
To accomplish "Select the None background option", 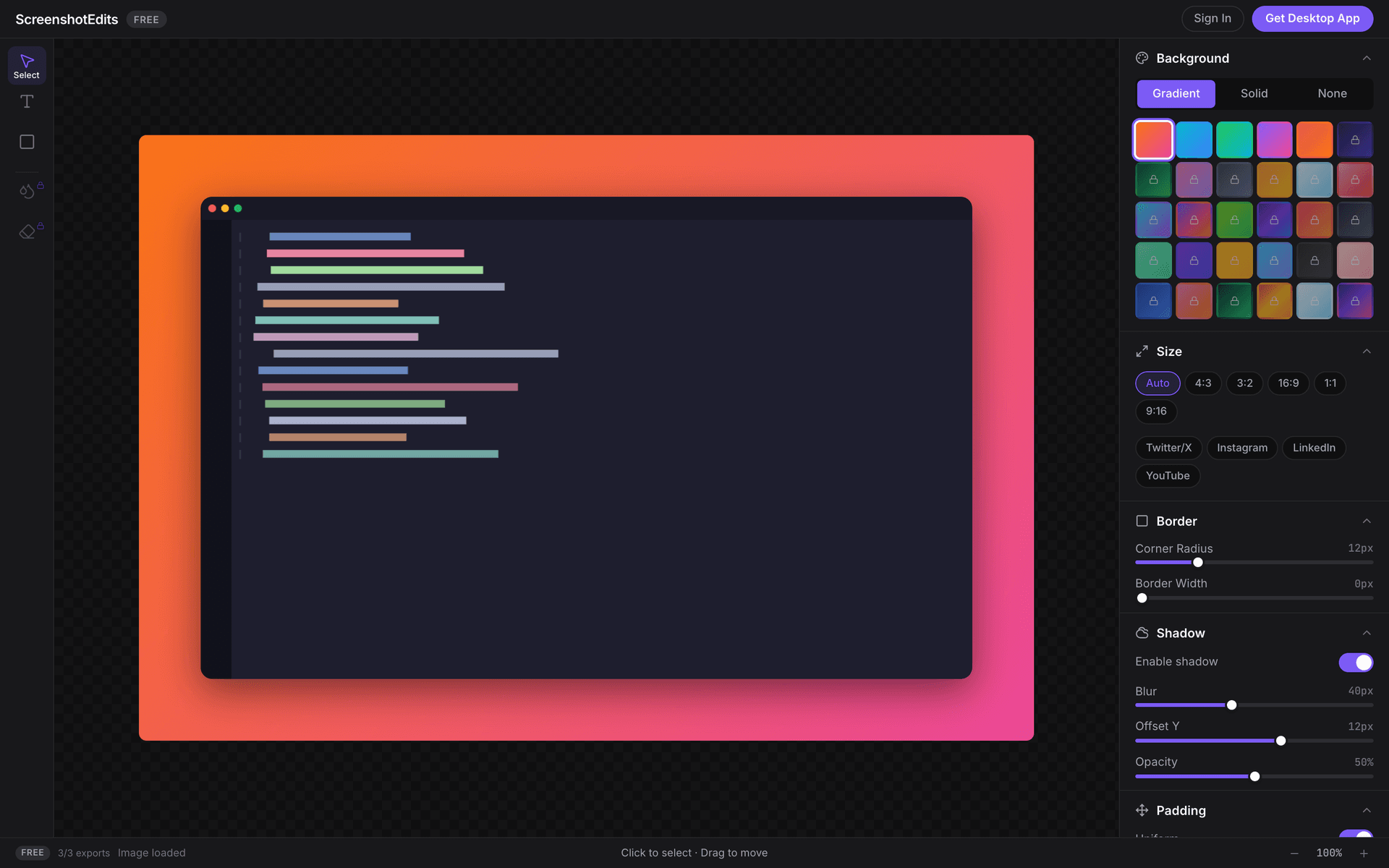I will [x=1333, y=93].
